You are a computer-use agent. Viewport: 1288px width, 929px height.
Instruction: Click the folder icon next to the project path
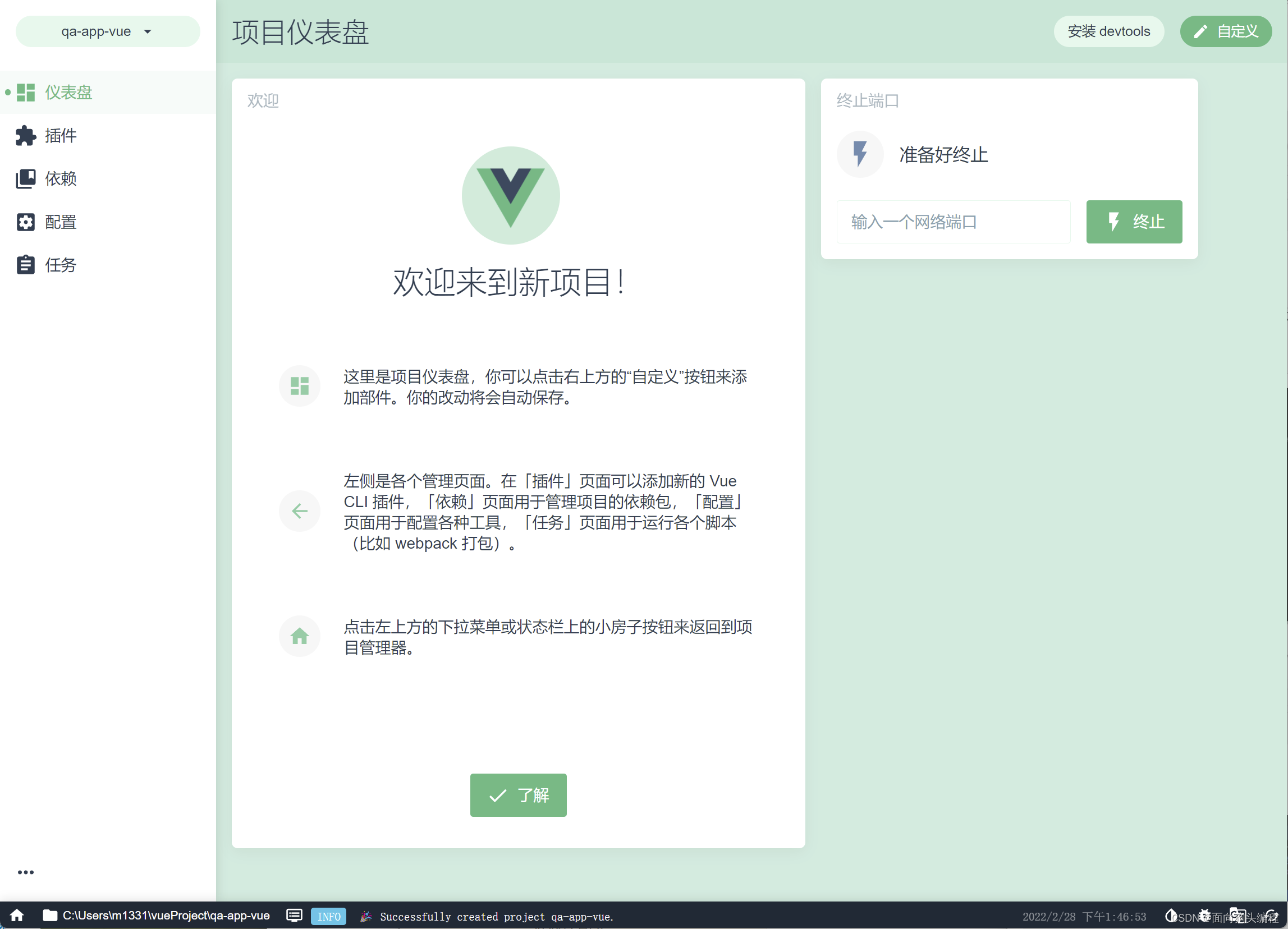click(49, 915)
